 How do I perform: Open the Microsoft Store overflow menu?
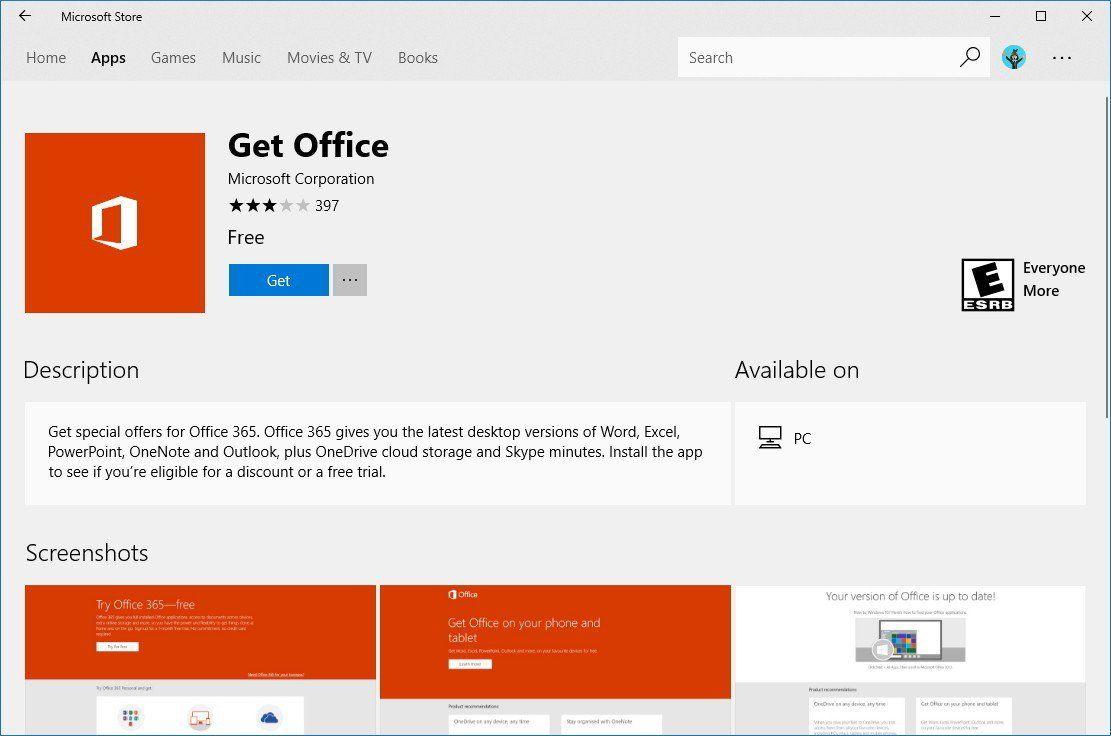pyautogui.click(x=1061, y=57)
